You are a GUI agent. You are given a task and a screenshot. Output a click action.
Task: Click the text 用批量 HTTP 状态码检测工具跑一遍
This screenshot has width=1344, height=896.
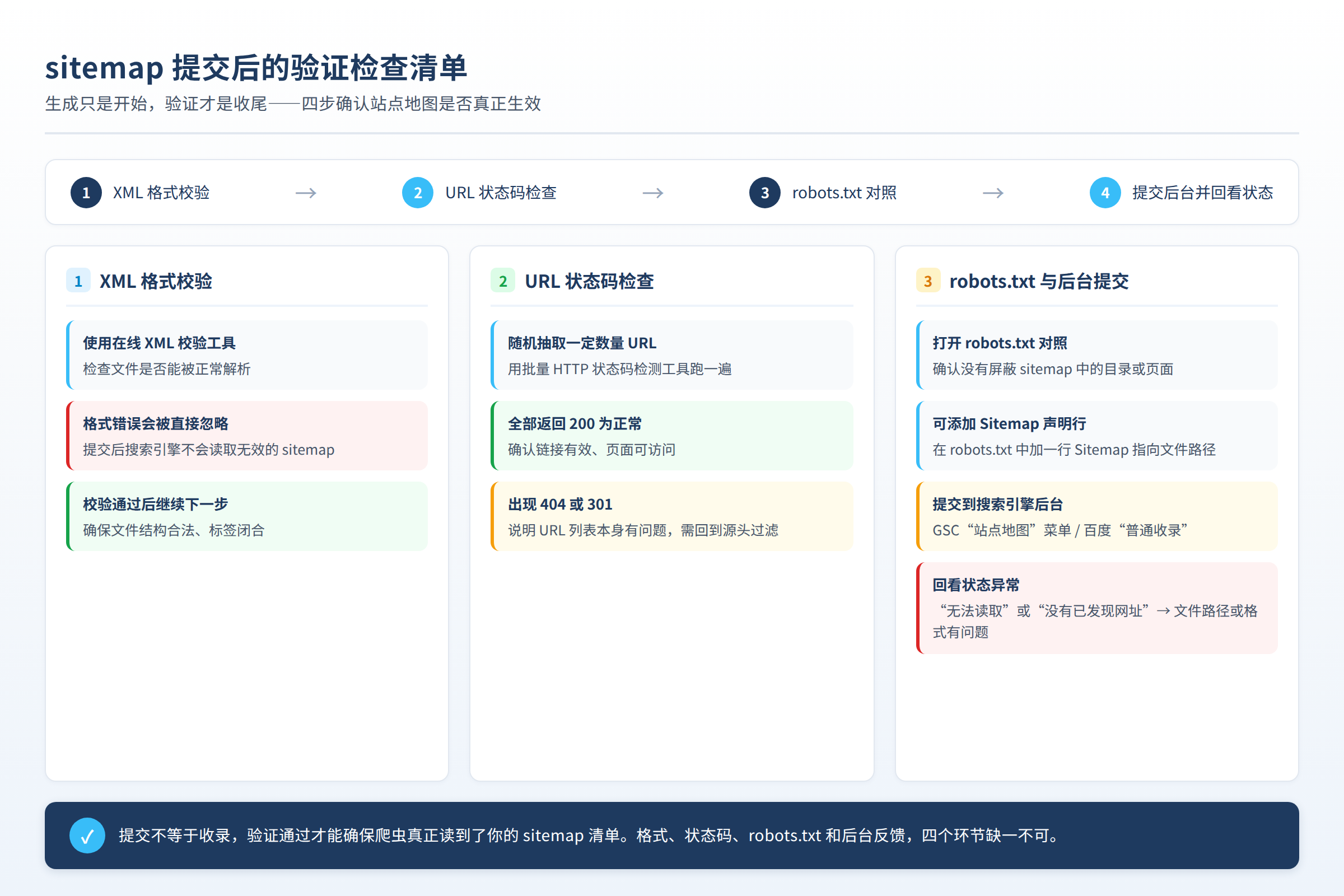619,368
